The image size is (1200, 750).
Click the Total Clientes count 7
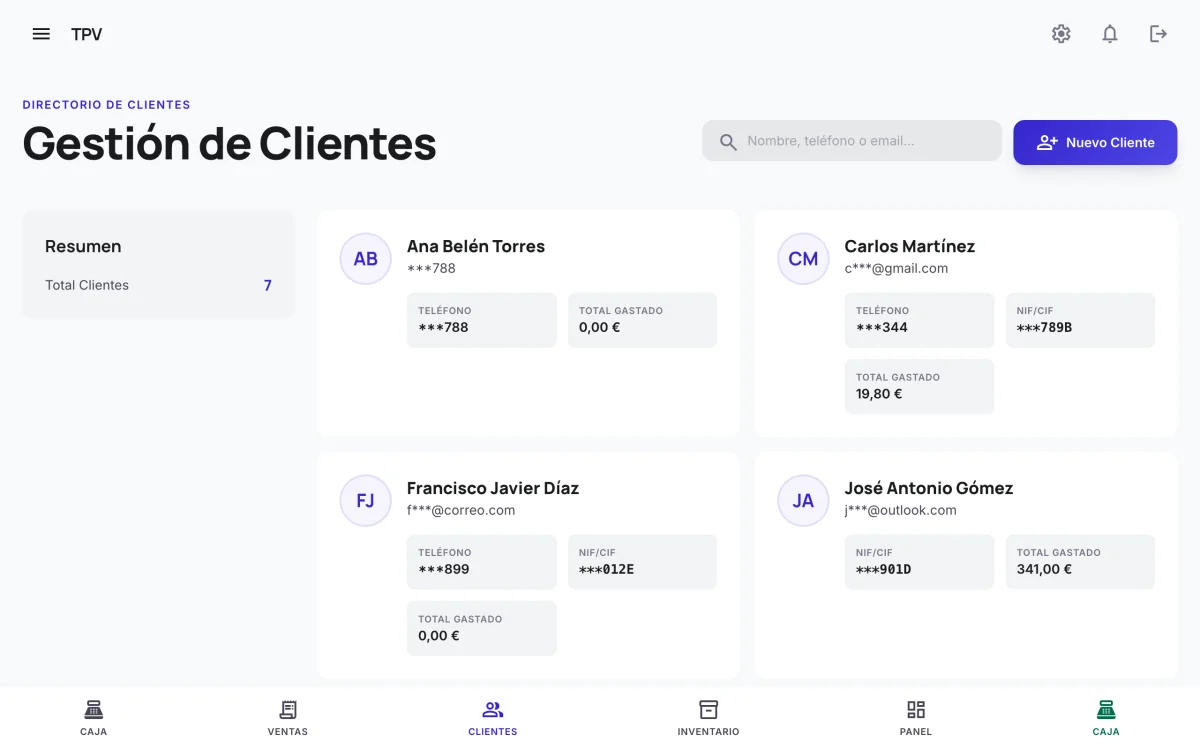point(268,285)
